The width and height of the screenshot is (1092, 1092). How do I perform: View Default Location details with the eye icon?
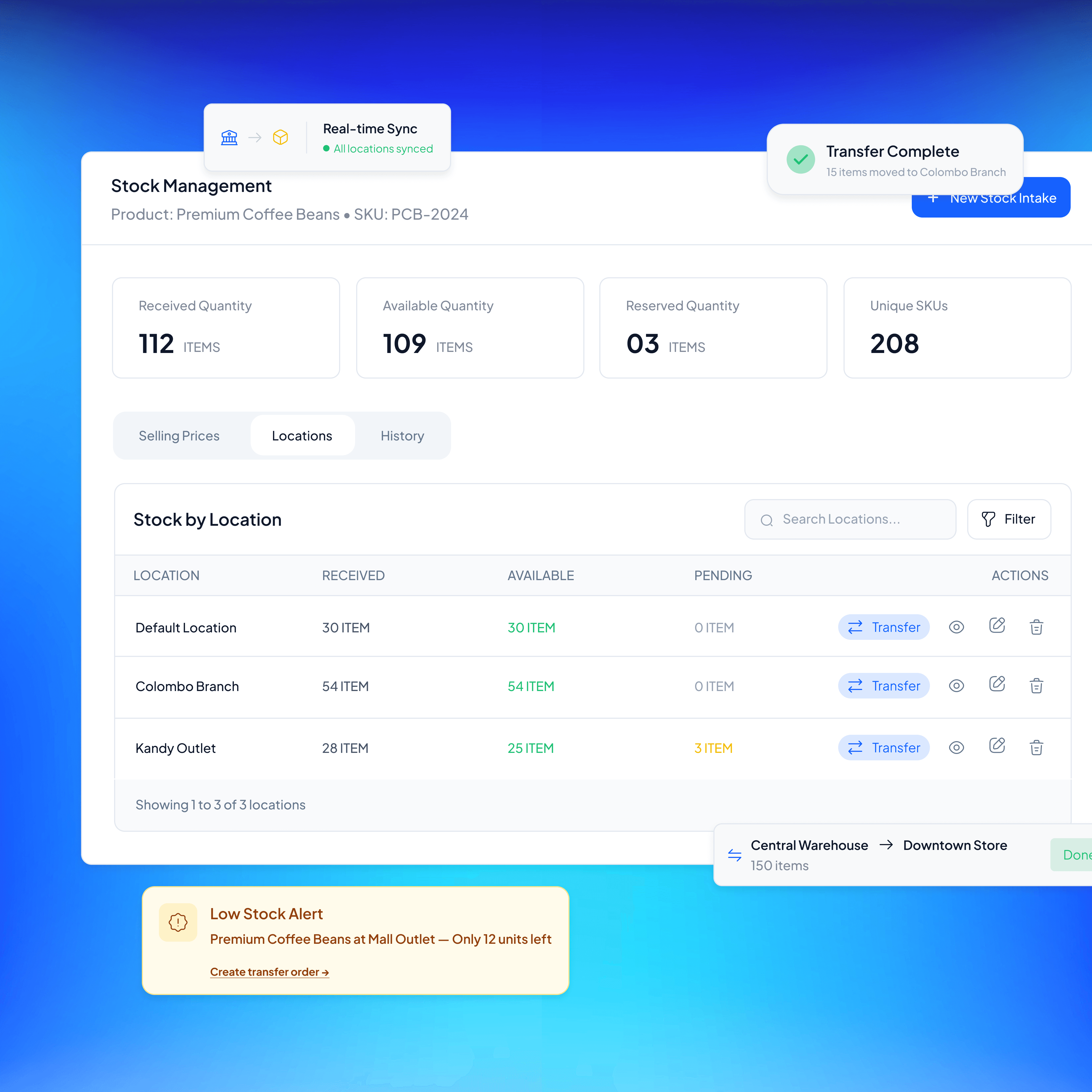pos(956,627)
